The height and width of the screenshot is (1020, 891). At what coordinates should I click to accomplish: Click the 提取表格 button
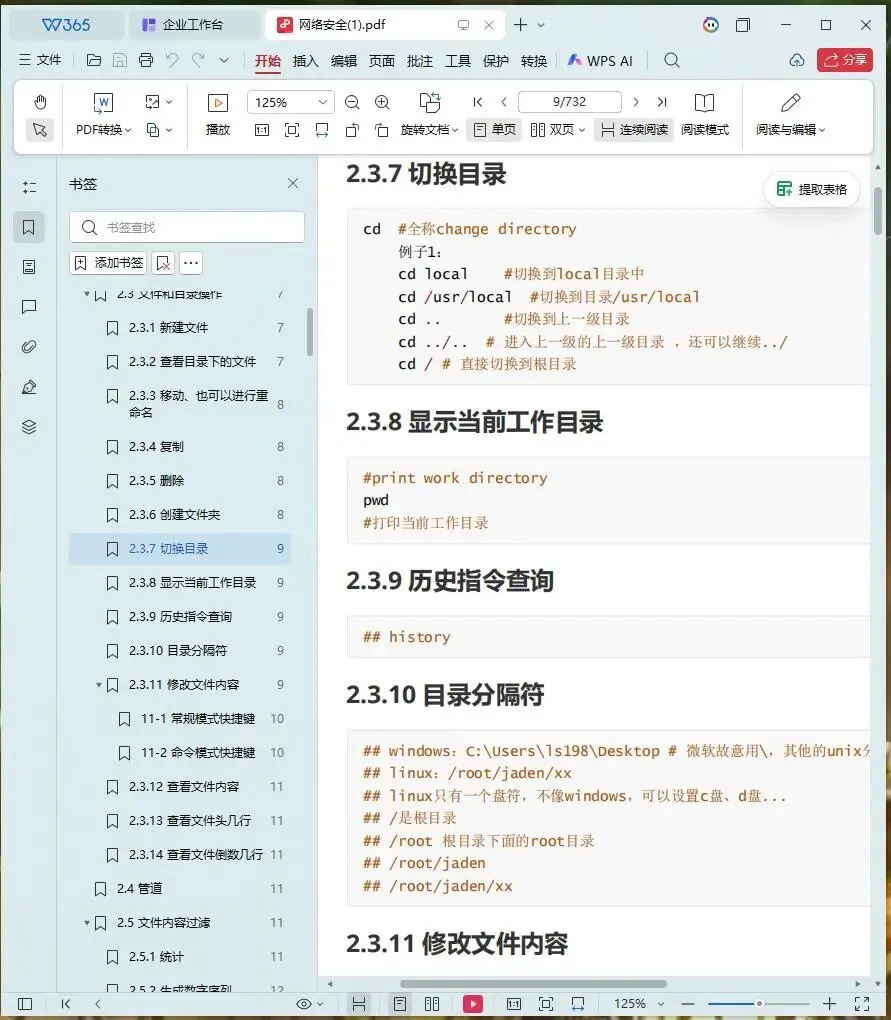[x=812, y=189]
